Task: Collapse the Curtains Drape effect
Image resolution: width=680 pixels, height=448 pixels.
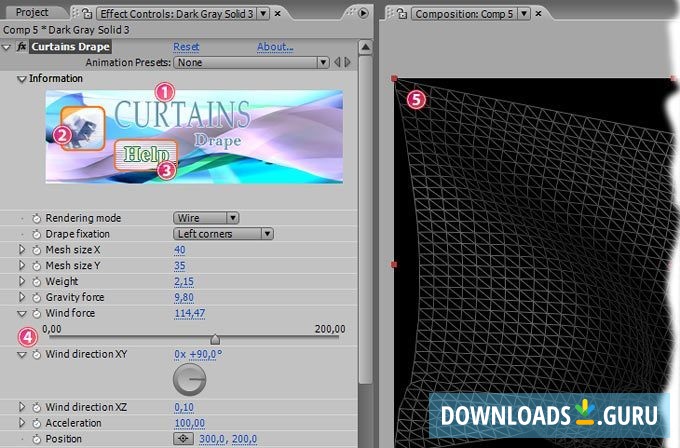Action: point(7,47)
